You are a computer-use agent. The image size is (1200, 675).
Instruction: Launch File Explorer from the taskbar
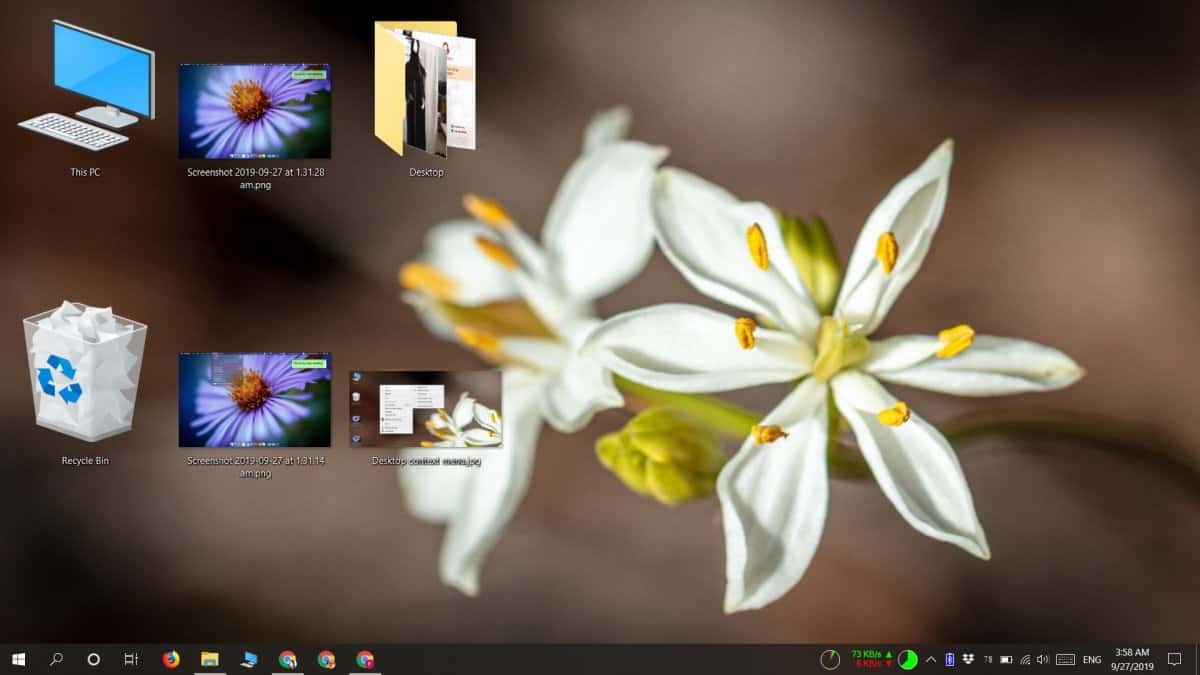207,660
